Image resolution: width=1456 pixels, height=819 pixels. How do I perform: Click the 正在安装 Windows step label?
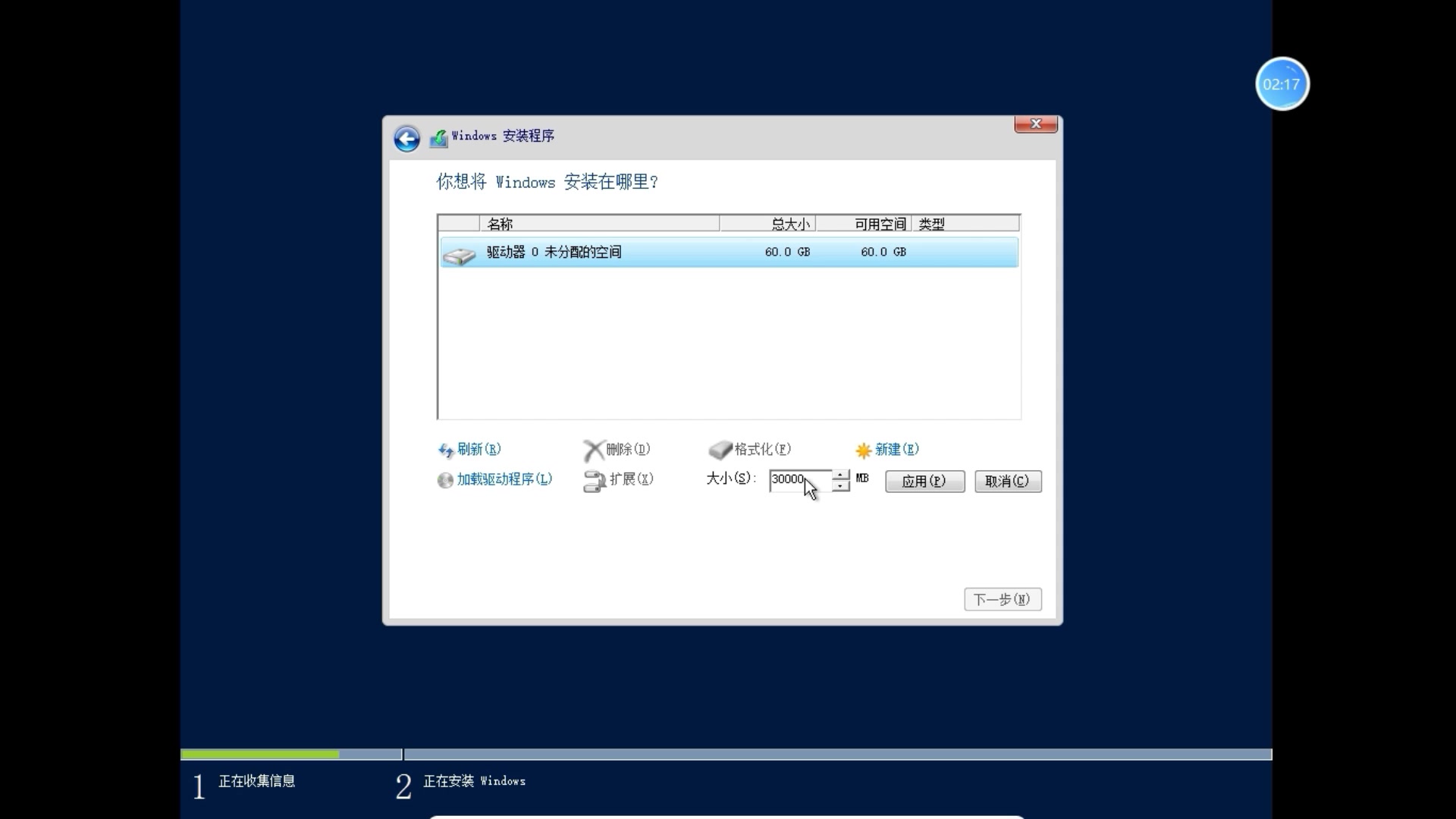(x=475, y=781)
